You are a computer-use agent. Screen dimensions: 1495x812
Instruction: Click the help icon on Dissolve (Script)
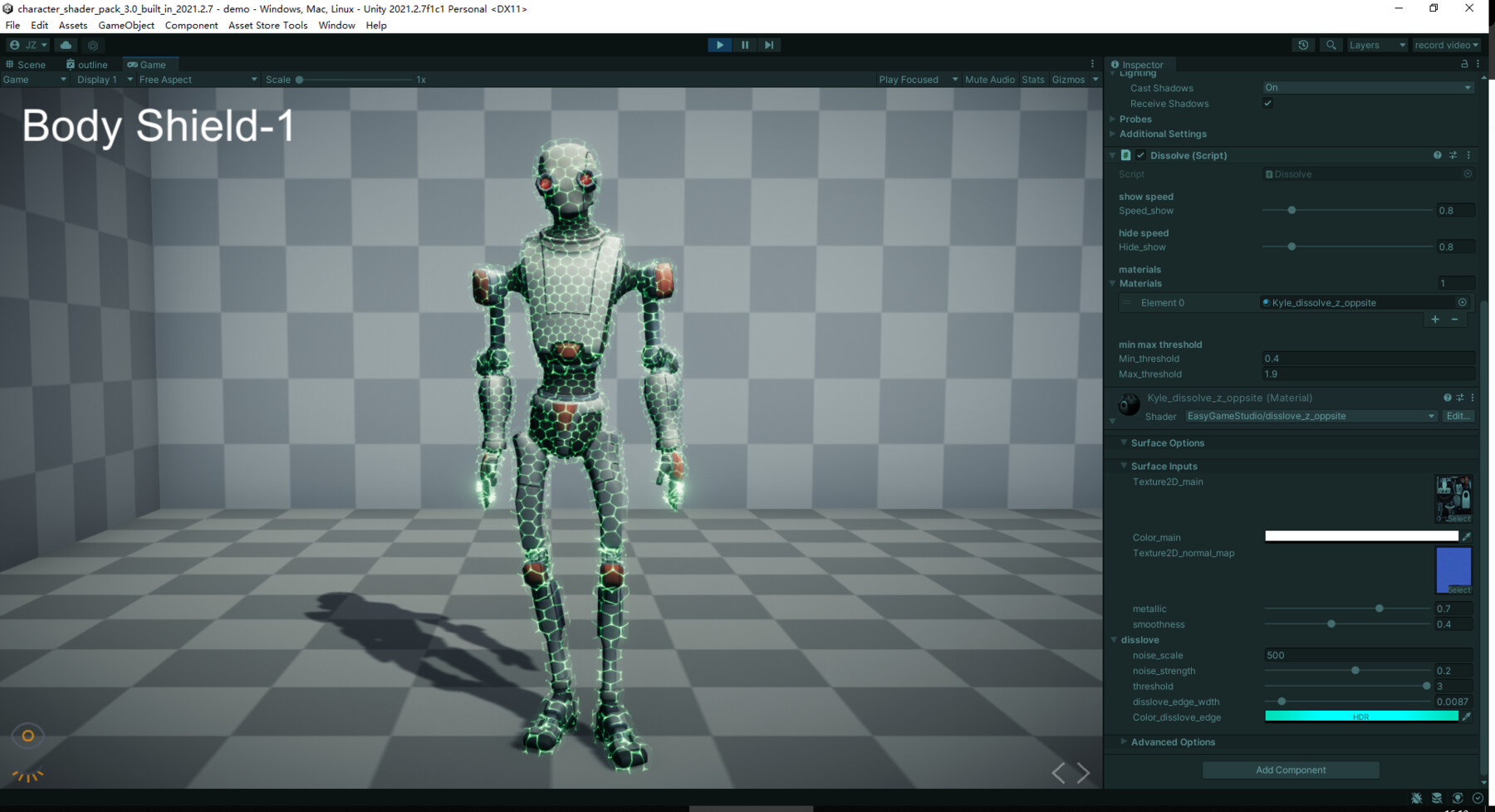click(1437, 155)
